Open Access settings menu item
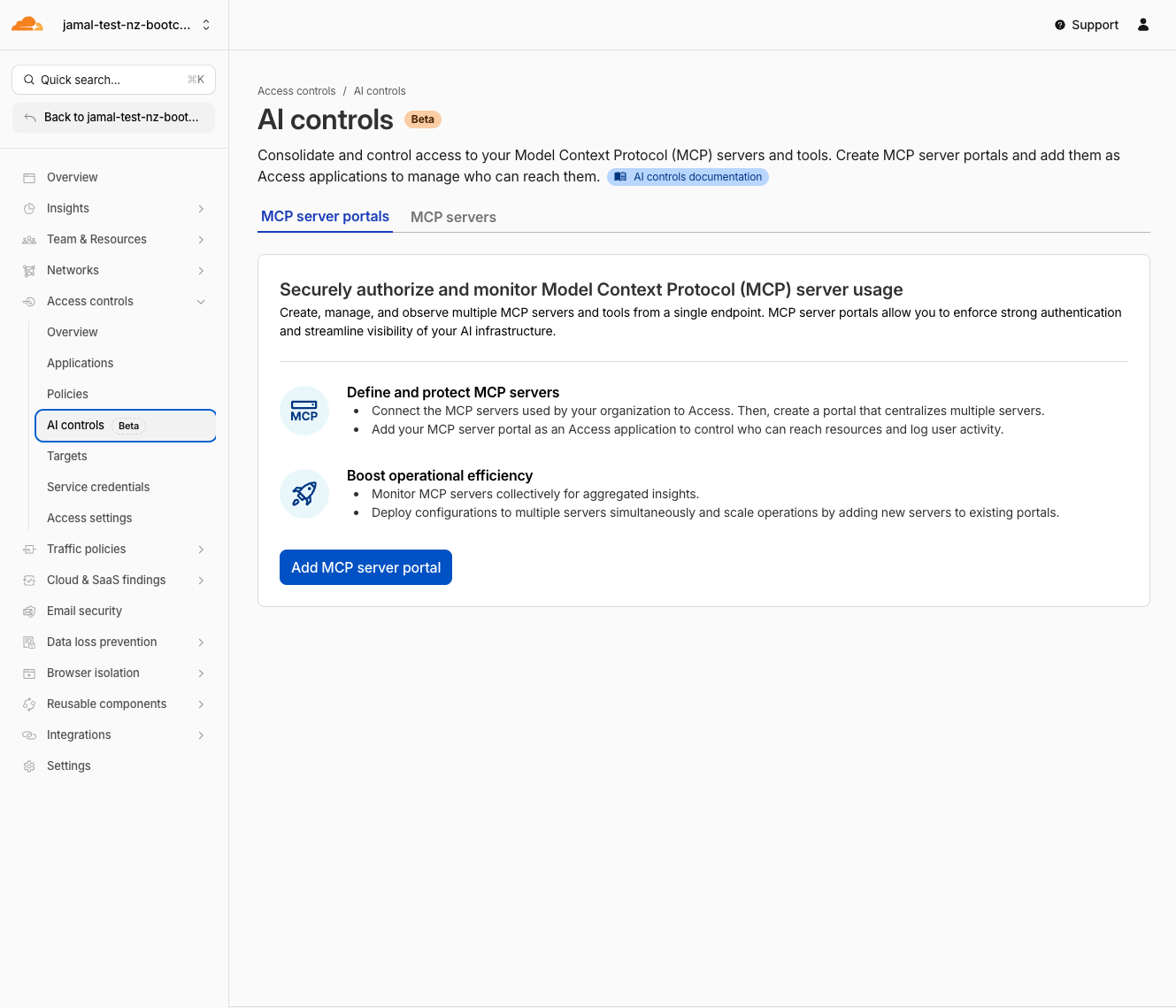The image size is (1176, 1008). 89,518
